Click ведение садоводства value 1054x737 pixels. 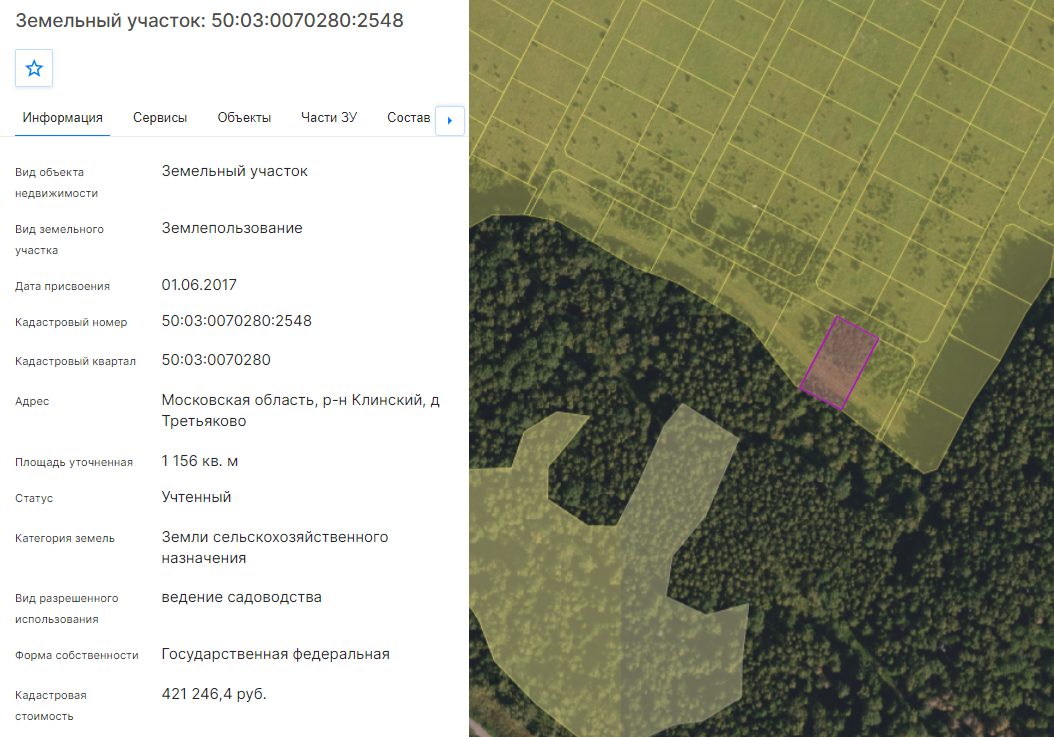(x=241, y=597)
